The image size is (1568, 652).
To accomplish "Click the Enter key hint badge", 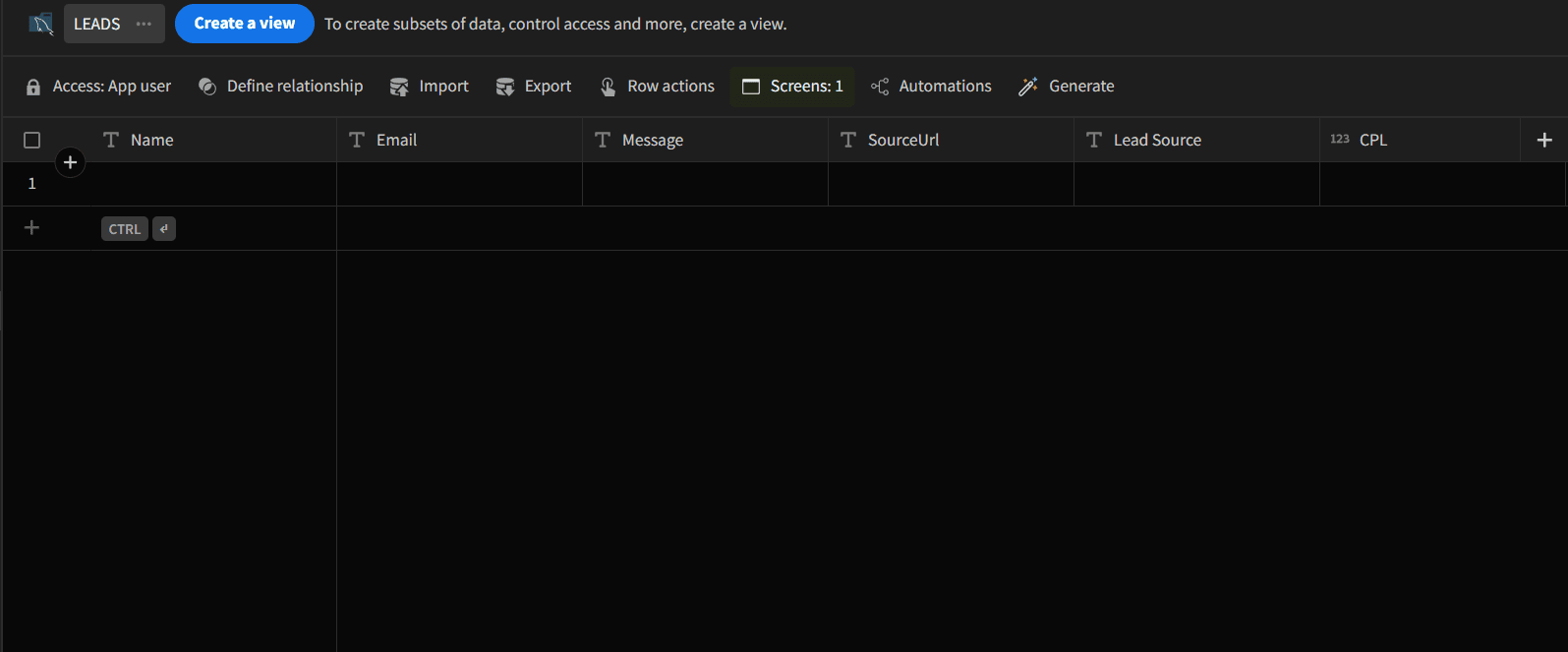I will click(164, 229).
